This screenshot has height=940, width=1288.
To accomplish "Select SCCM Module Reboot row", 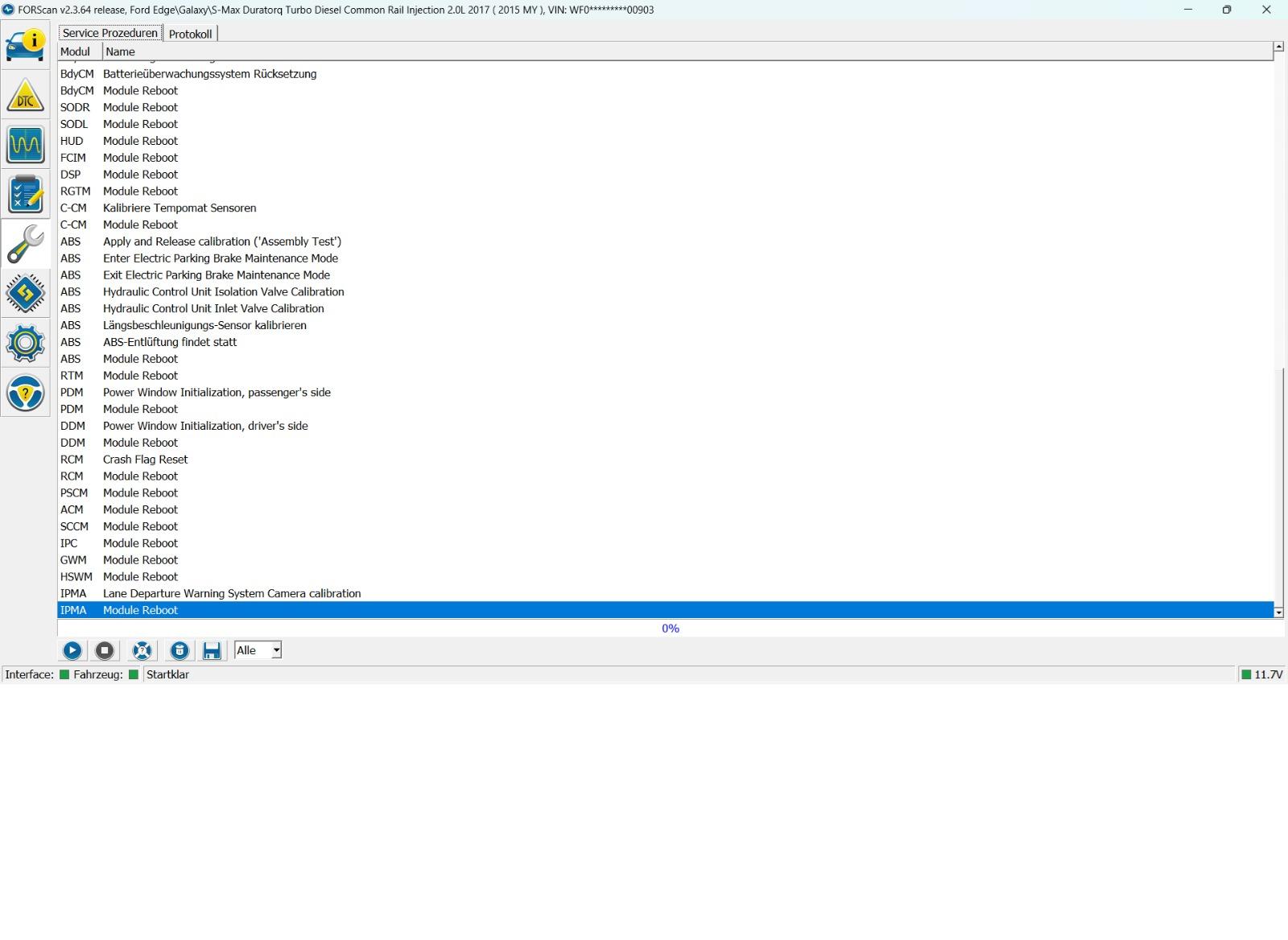I will [x=666, y=526].
